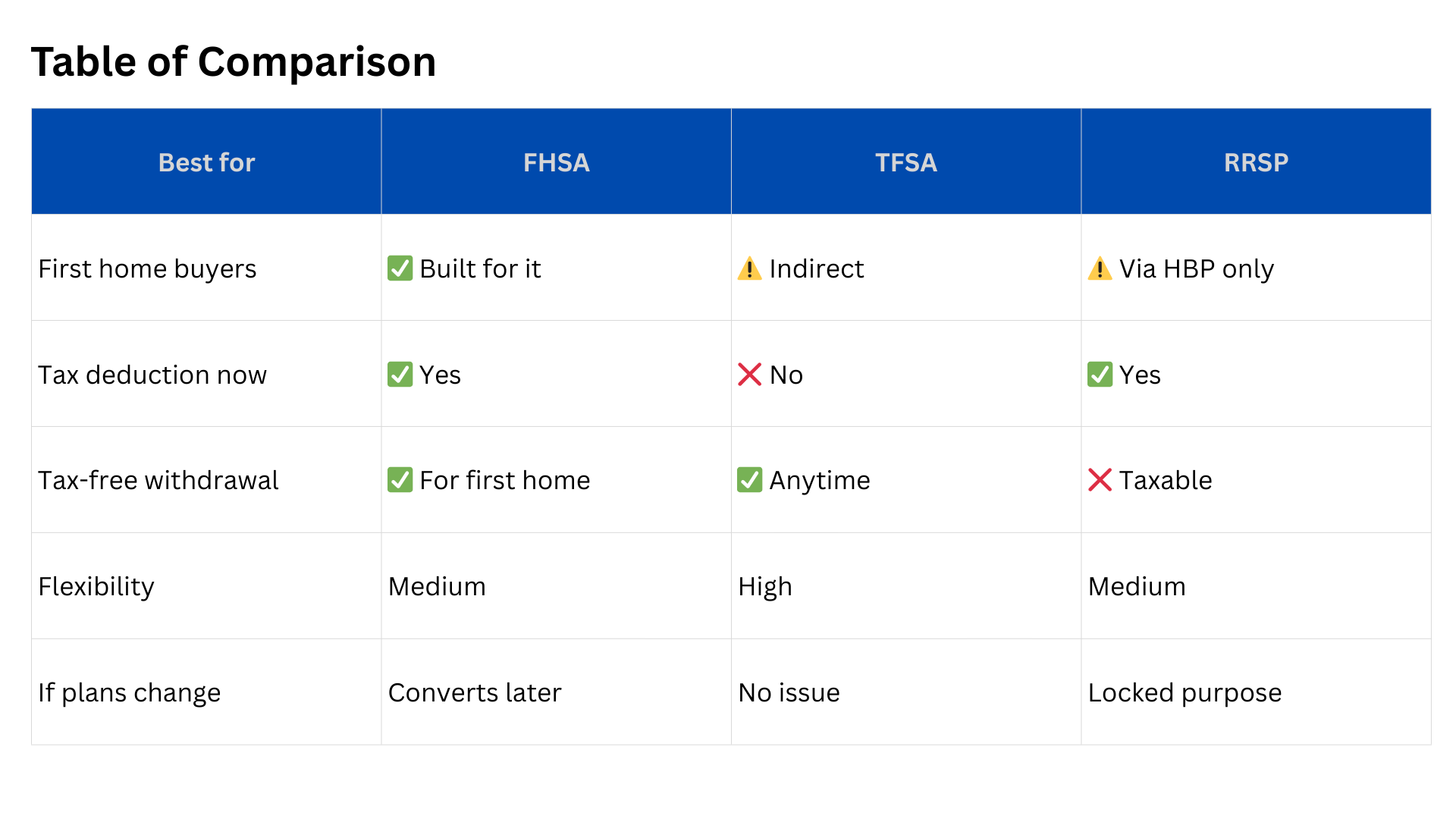Click the FHSA Tax deduction Yes checkmark
This screenshot has width=1456, height=819.
point(400,375)
